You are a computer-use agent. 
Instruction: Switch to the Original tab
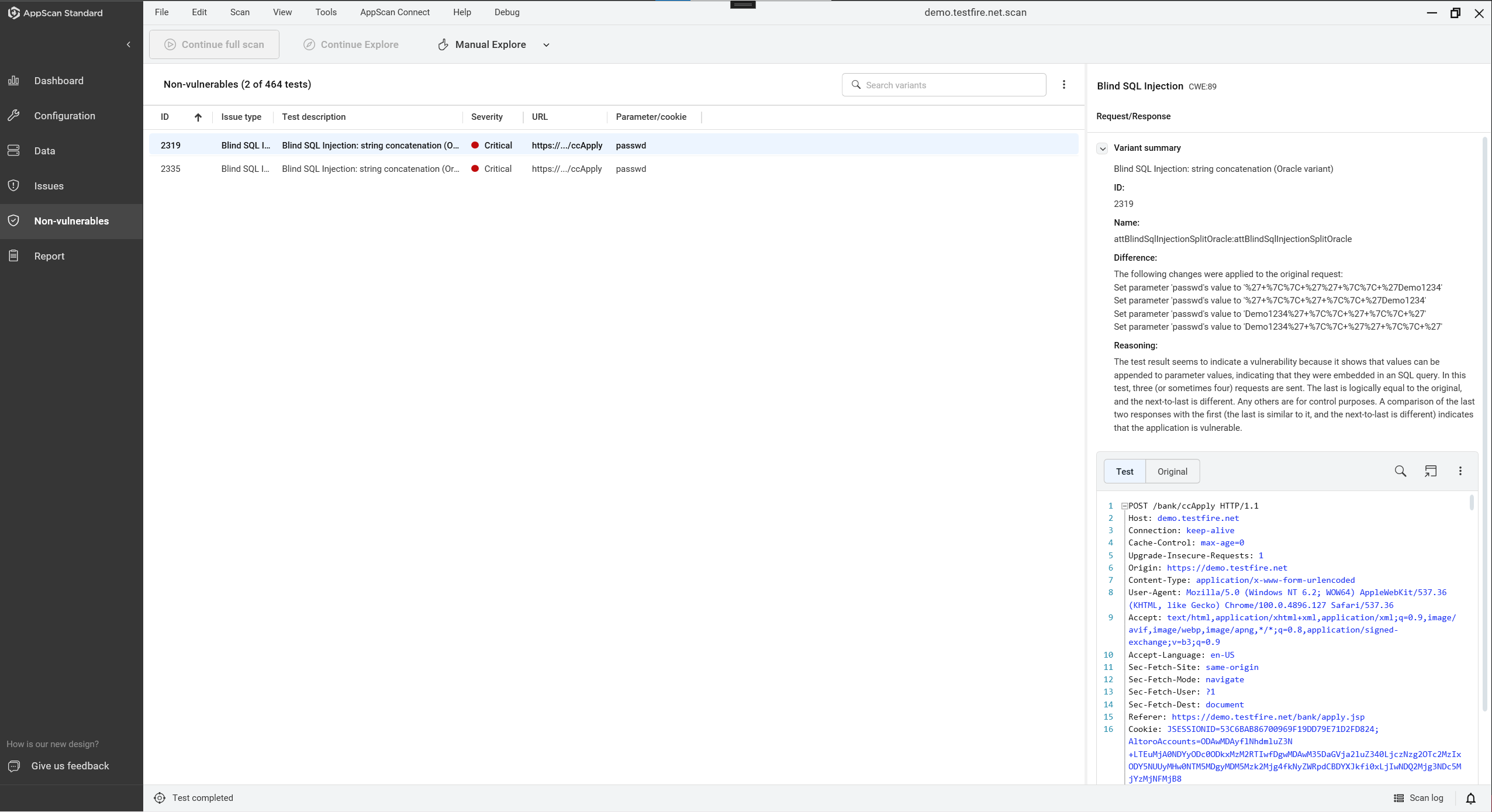pos(1172,470)
